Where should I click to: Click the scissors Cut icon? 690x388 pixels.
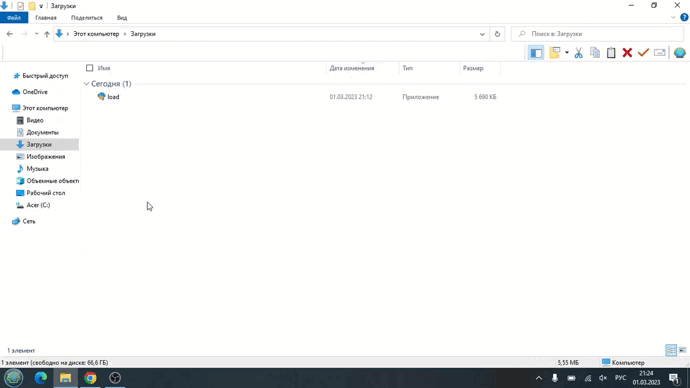[x=578, y=53]
